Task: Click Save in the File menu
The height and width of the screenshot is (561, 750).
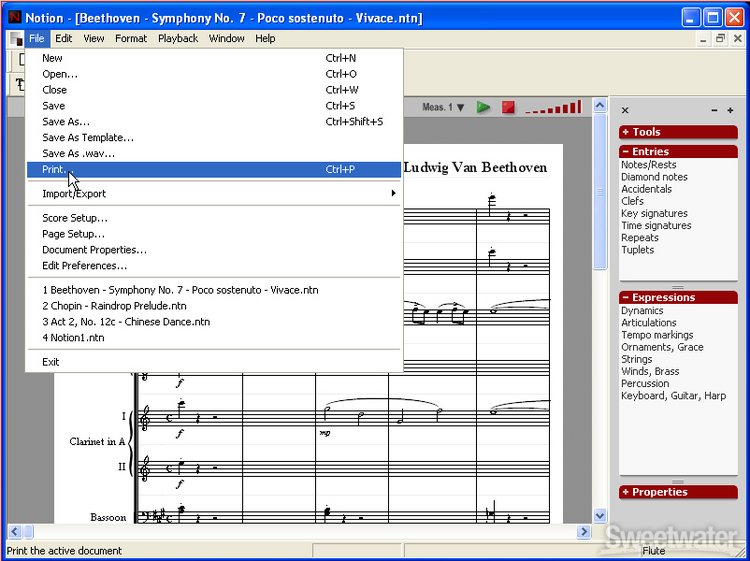Action: click(x=214, y=106)
